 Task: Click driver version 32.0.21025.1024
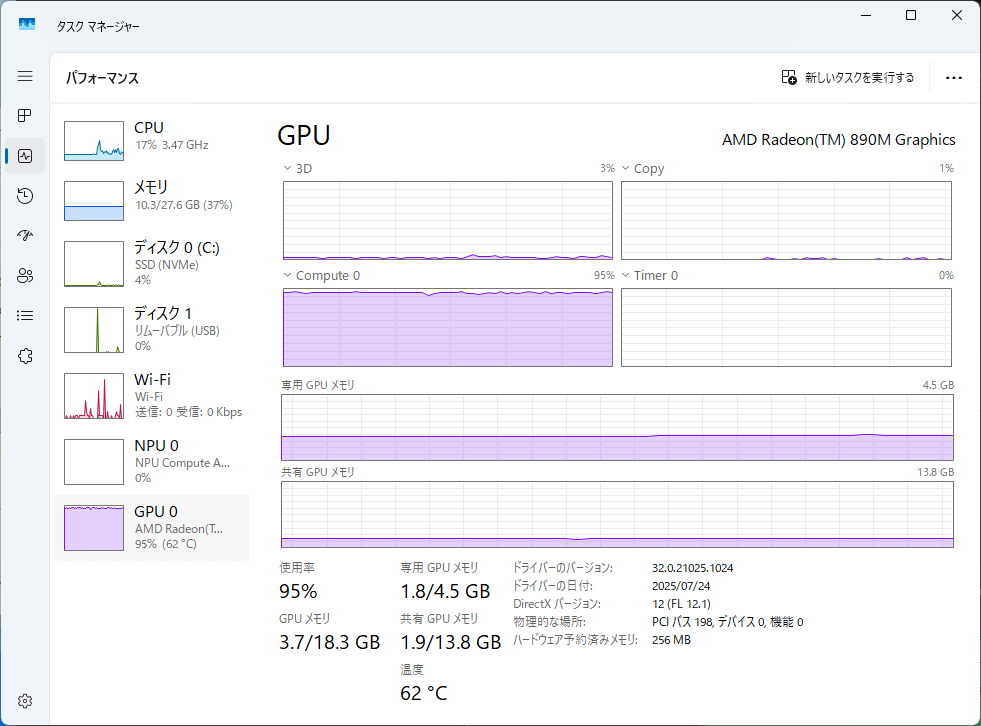pyautogui.click(x=693, y=568)
